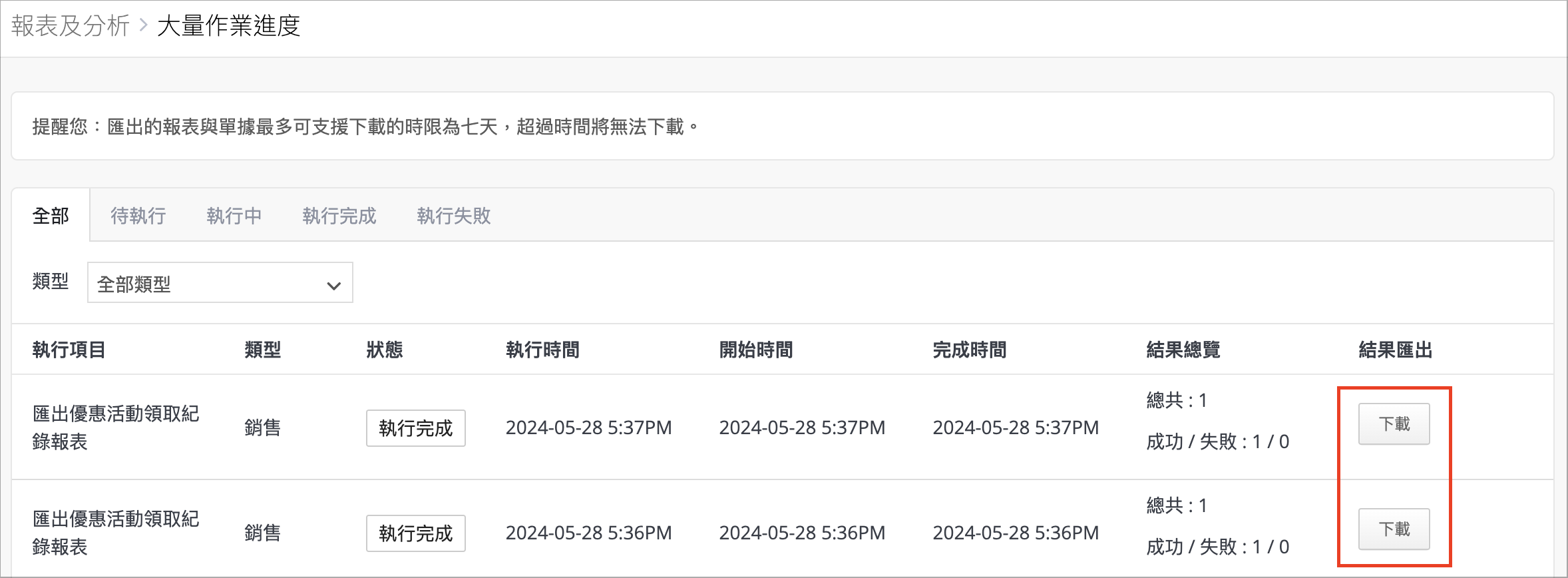Click the seven-day download reminder notice

tap(783, 126)
